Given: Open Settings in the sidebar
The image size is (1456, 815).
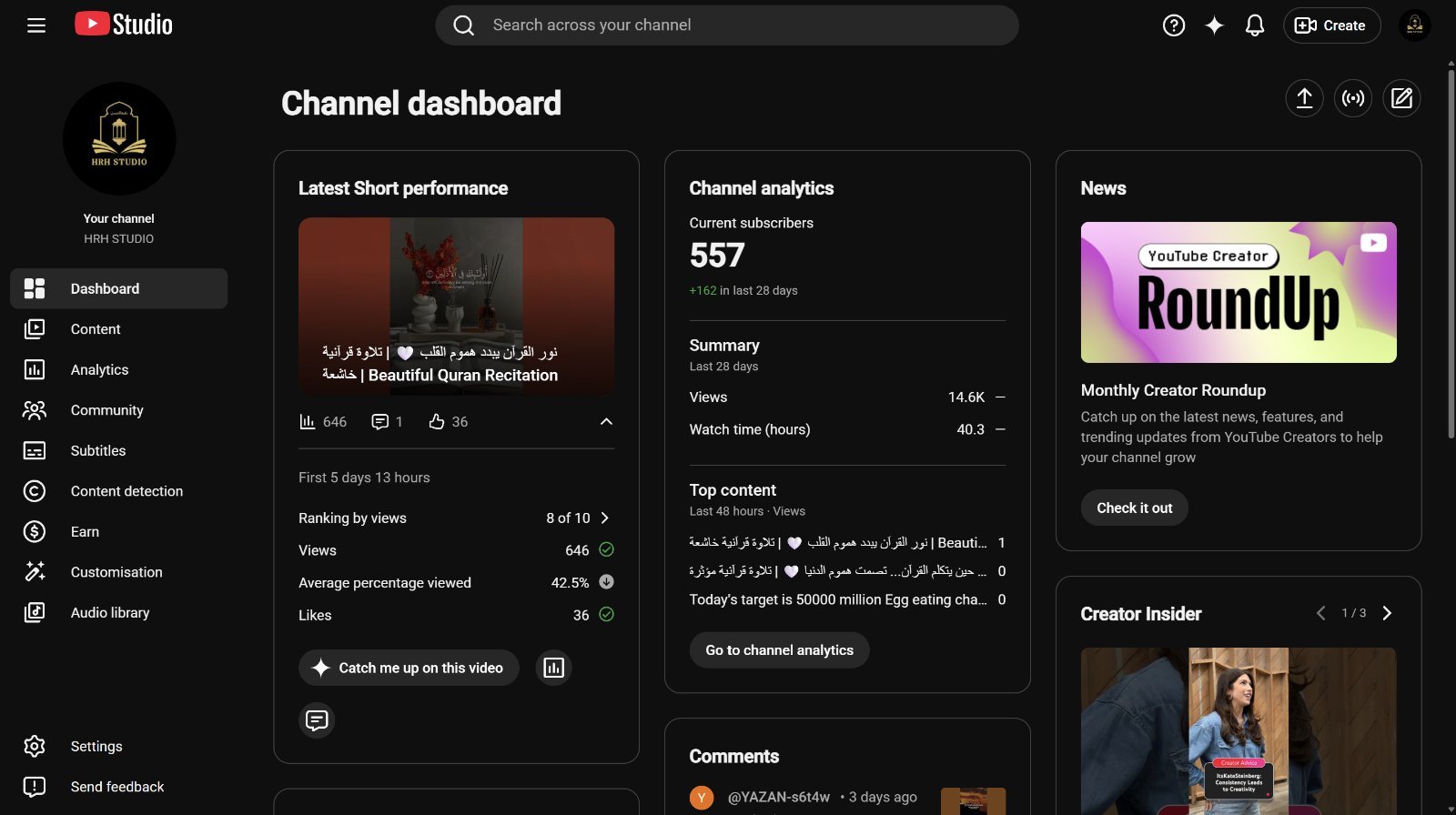Looking at the screenshot, I should 119,746.
